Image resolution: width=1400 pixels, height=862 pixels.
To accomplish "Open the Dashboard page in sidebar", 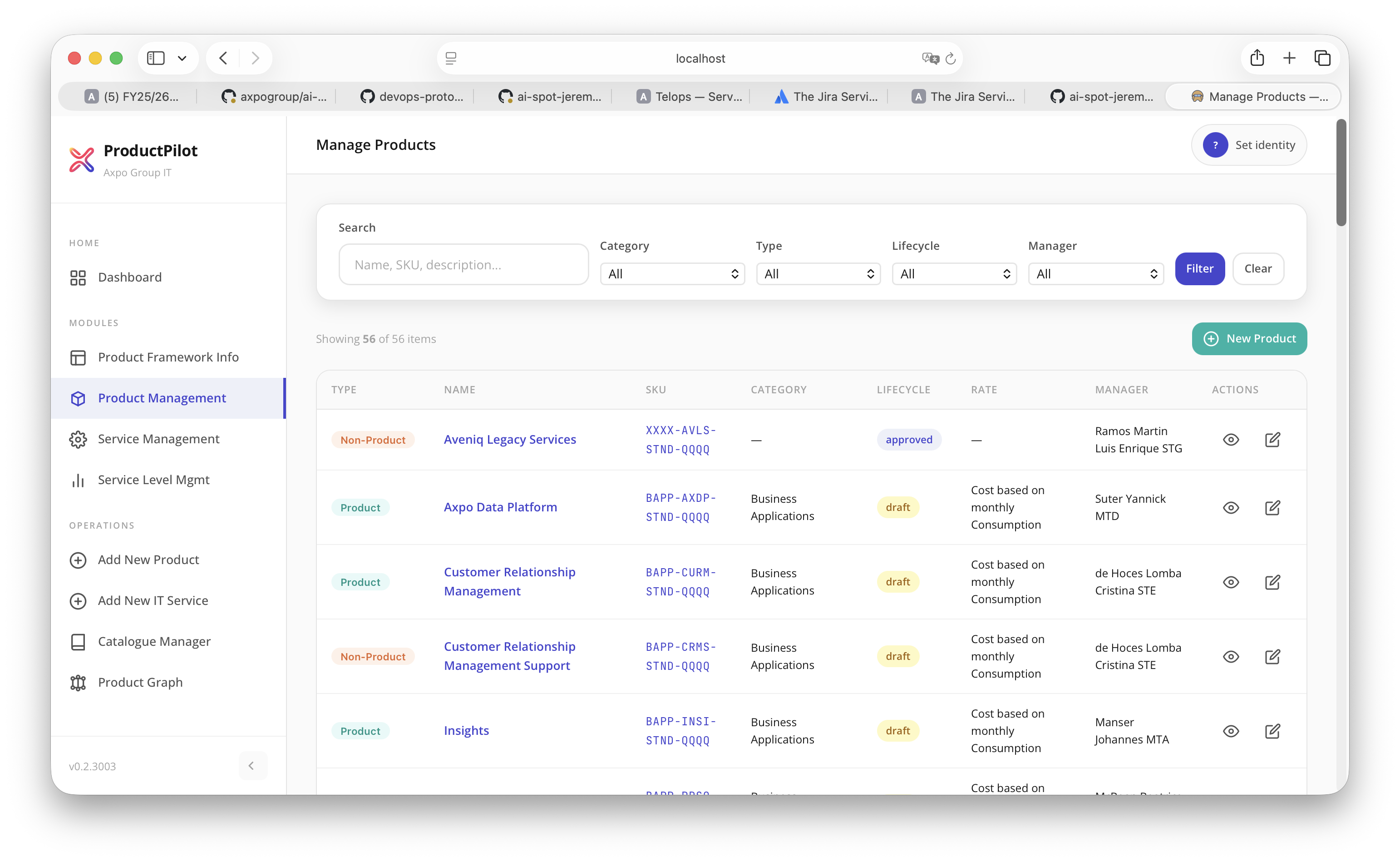I will 168,277.
